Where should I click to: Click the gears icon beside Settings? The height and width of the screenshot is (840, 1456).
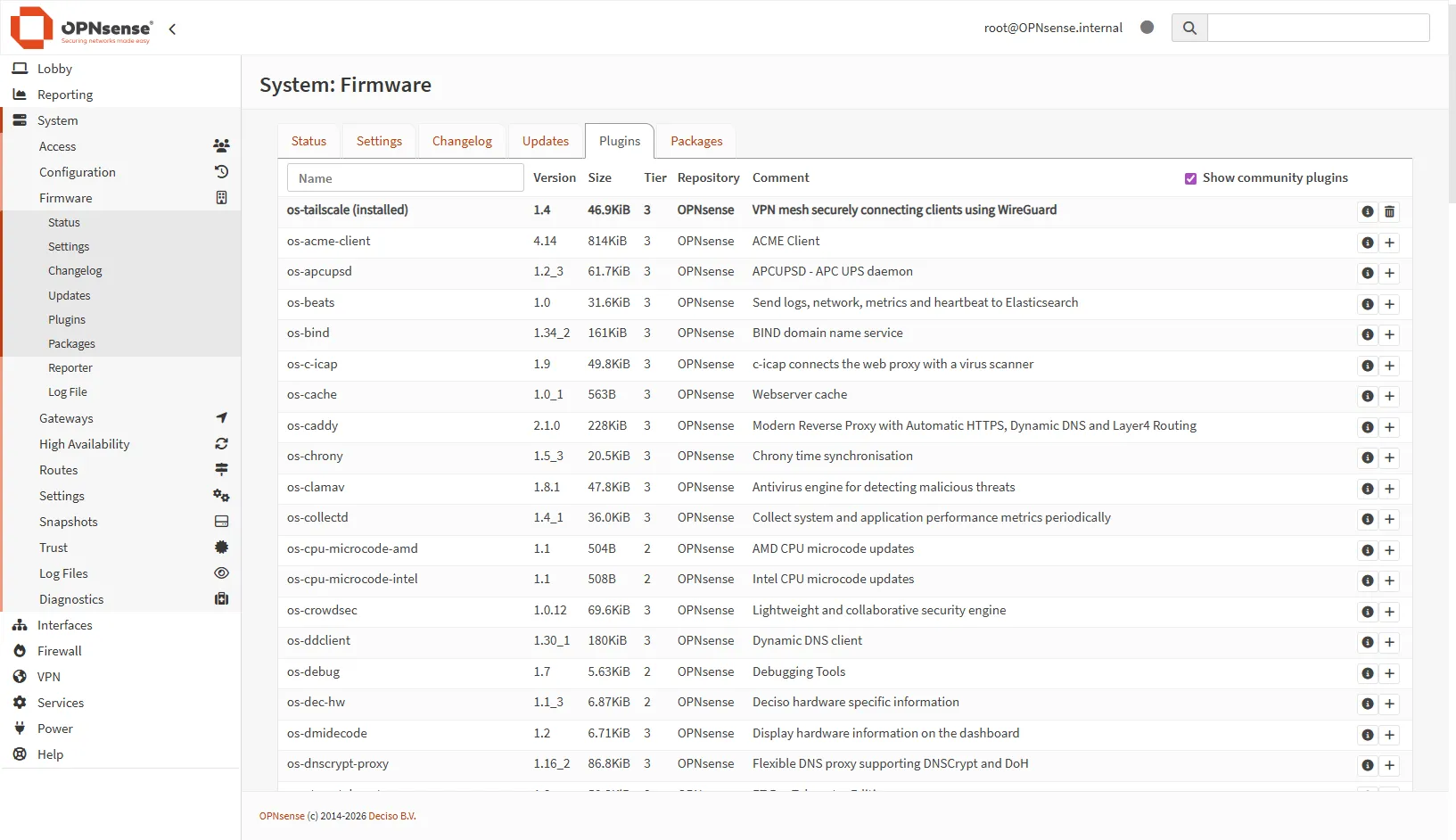coord(221,496)
